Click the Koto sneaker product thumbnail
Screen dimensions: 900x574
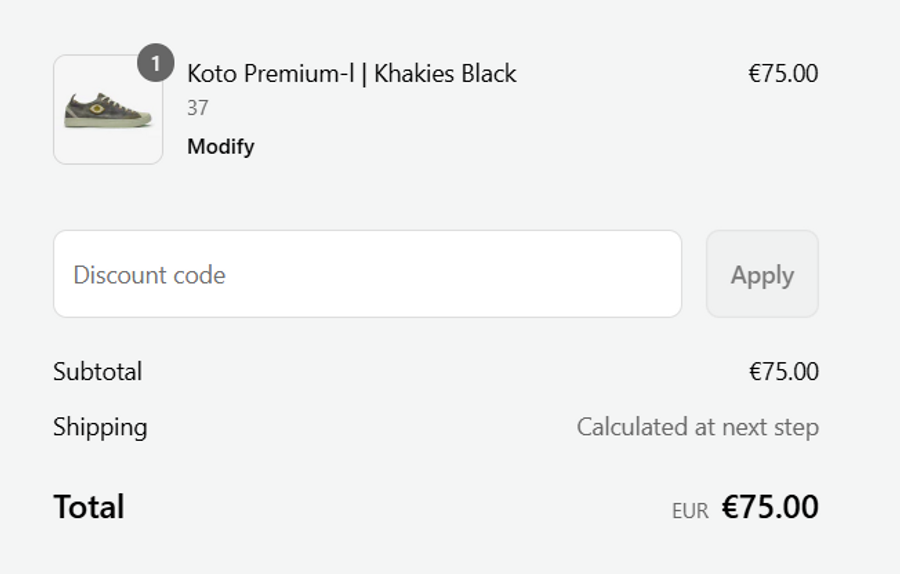[108, 110]
